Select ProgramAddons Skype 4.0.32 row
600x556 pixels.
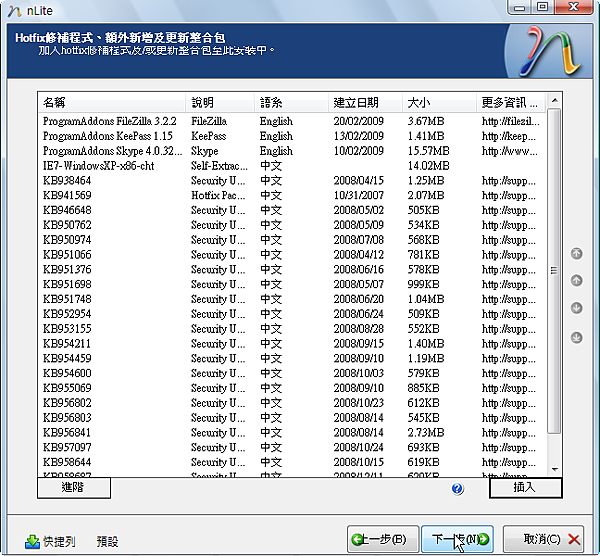[x=292, y=151]
